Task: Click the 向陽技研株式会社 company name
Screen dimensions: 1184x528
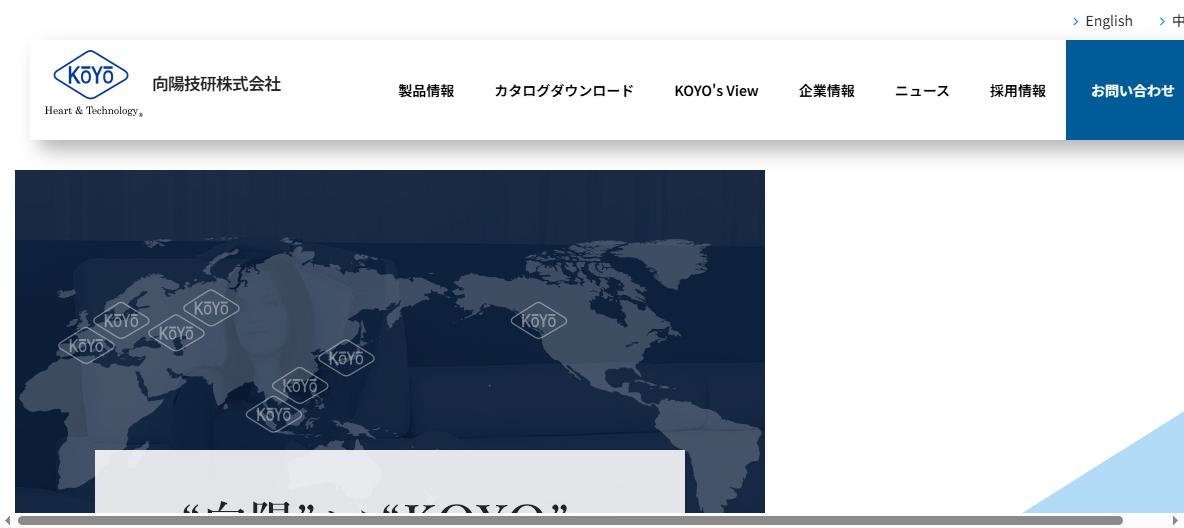Action: point(217,84)
